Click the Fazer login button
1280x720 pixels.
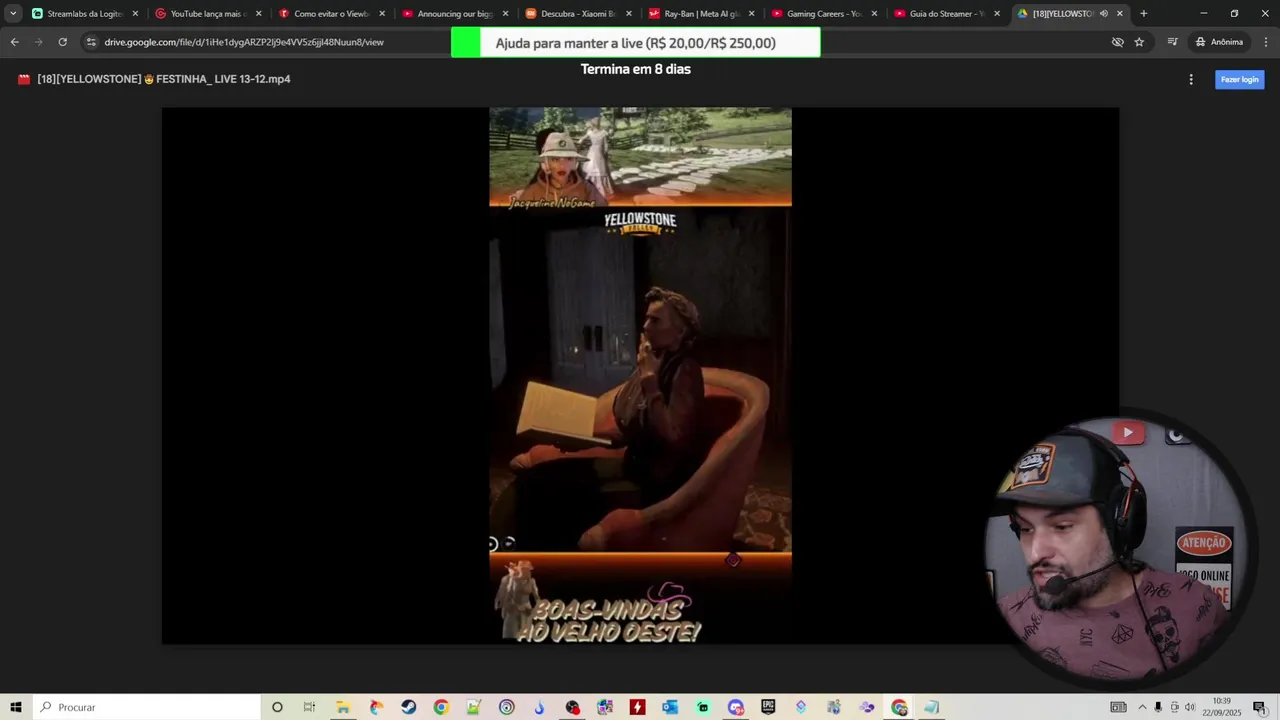pyautogui.click(x=1239, y=79)
